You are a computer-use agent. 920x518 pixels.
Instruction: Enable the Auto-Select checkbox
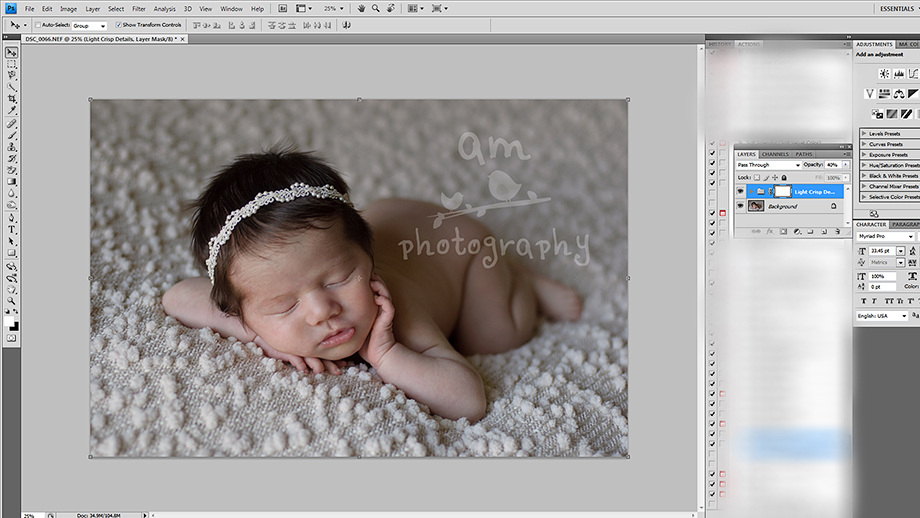pos(39,25)
